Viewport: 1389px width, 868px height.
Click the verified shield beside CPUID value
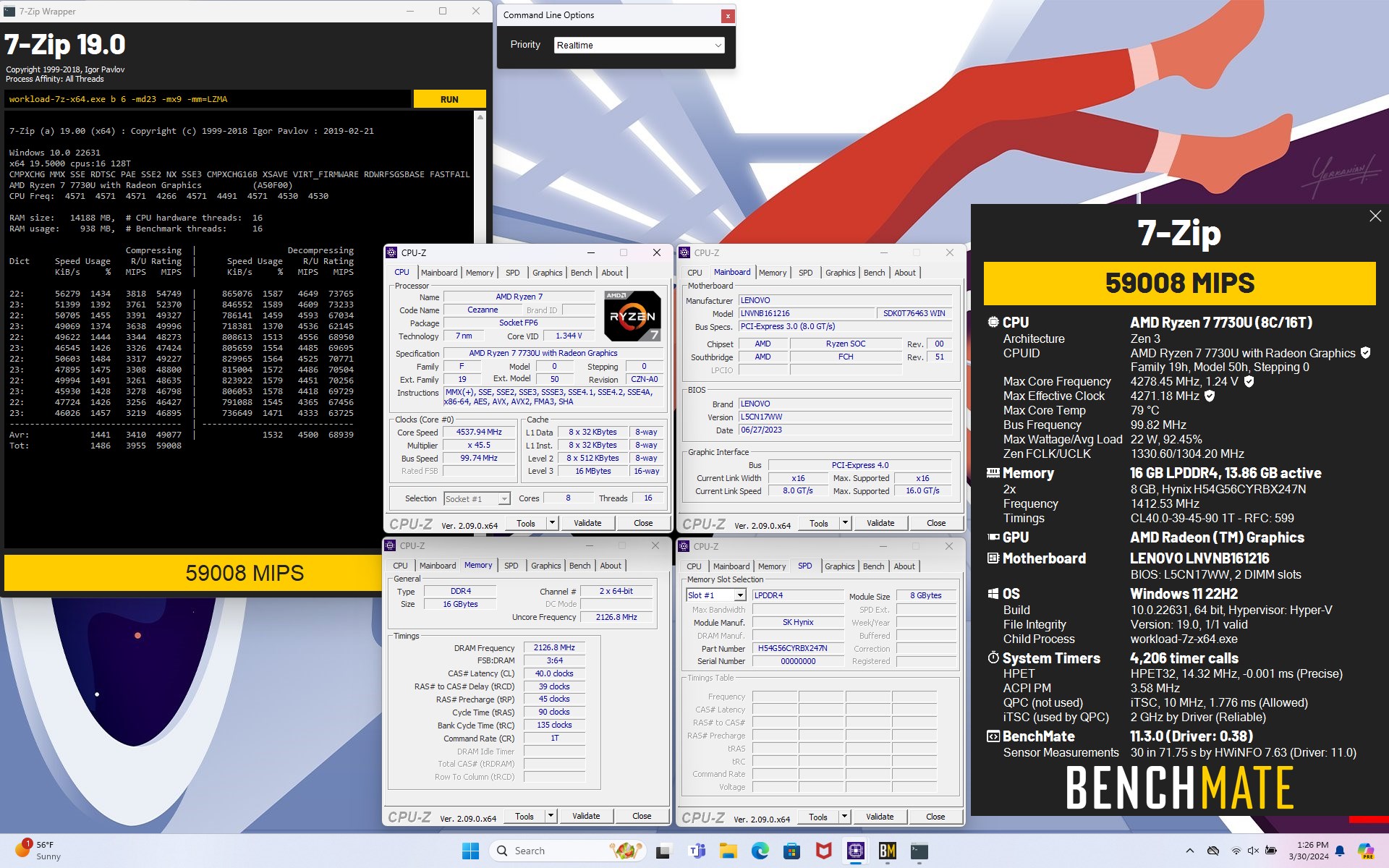[1365, 352]
